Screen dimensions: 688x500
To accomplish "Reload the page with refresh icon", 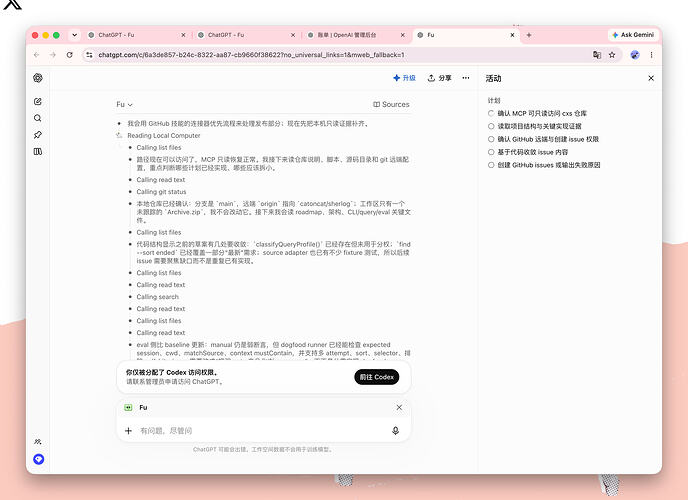I will pos(69,55).
